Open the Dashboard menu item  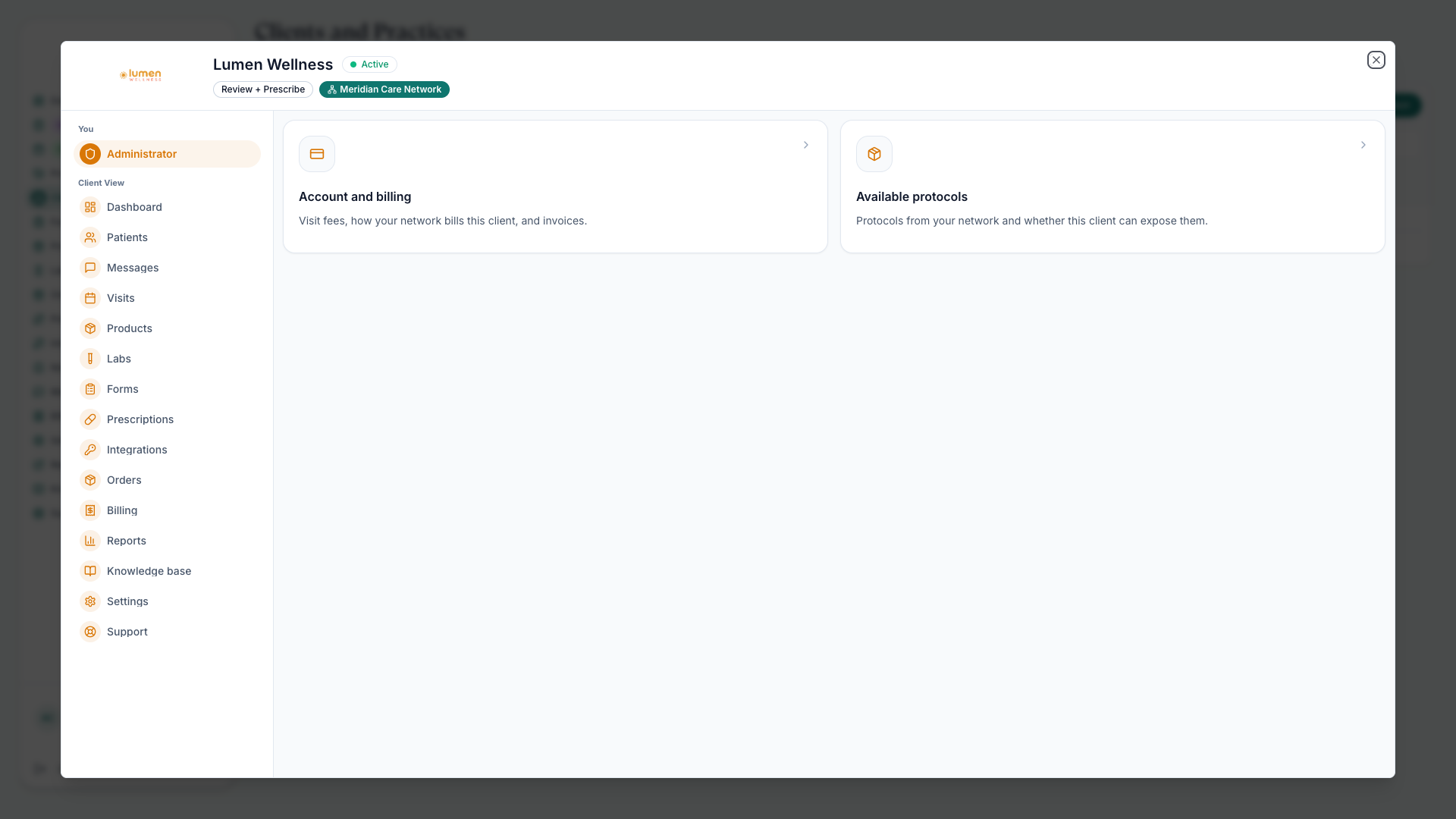pos(168,207)
